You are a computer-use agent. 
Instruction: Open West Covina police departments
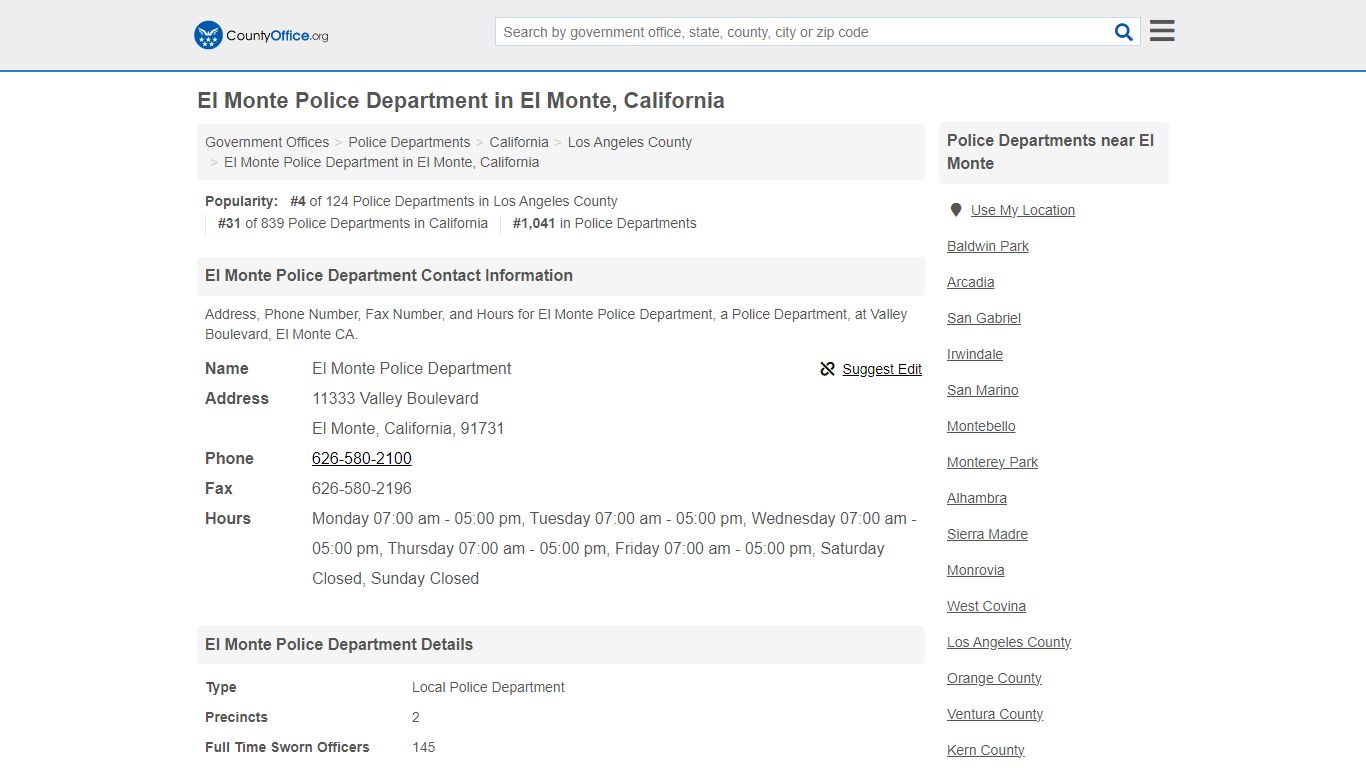click(987, 606)
